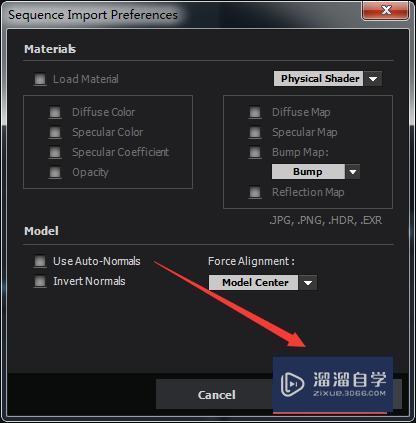Click the Cancel button
Image resolution: width=416 pixels, height=423 pixels.
pyautogui.click(x=216, y=395)
